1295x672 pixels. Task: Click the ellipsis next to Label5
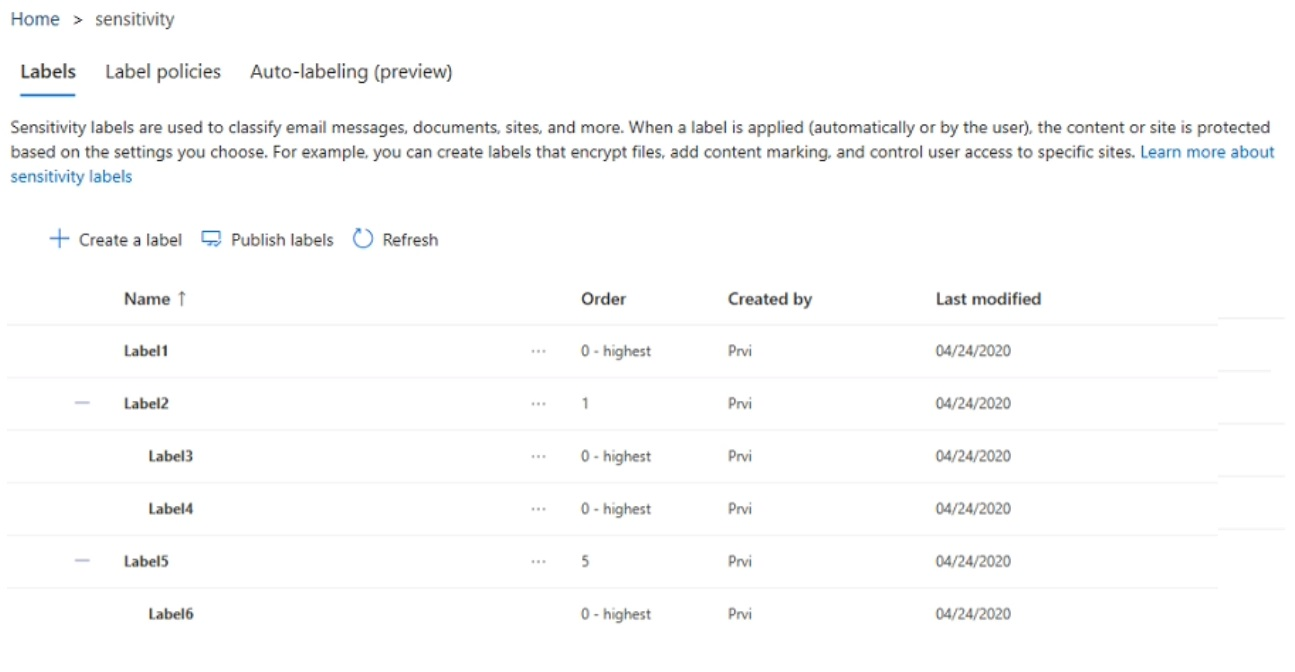point(539,562)
